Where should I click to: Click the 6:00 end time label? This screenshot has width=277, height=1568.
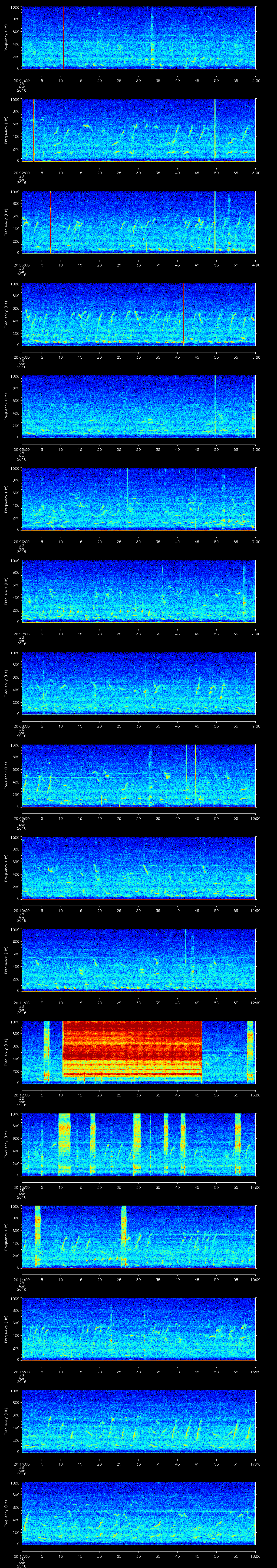click(x=256, y=449)
